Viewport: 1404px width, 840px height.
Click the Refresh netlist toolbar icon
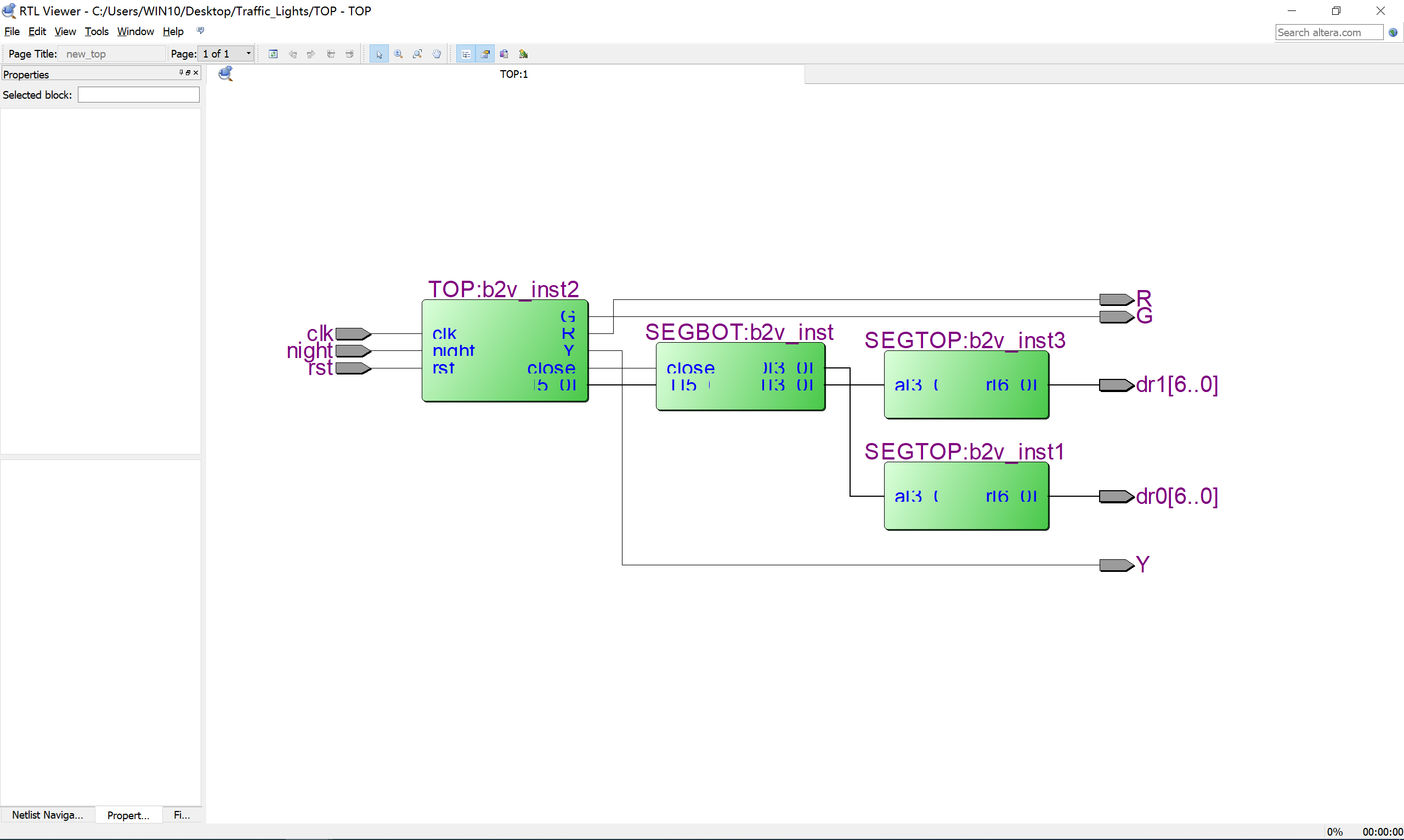pyautogui.click(x=273, y=54)
